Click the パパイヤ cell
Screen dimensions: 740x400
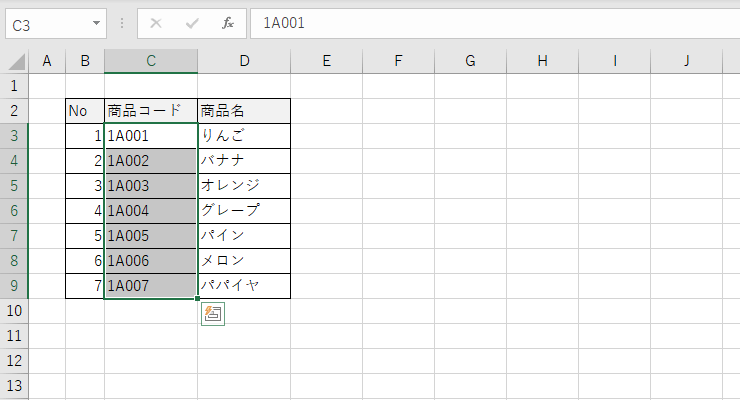coord(244,286)
